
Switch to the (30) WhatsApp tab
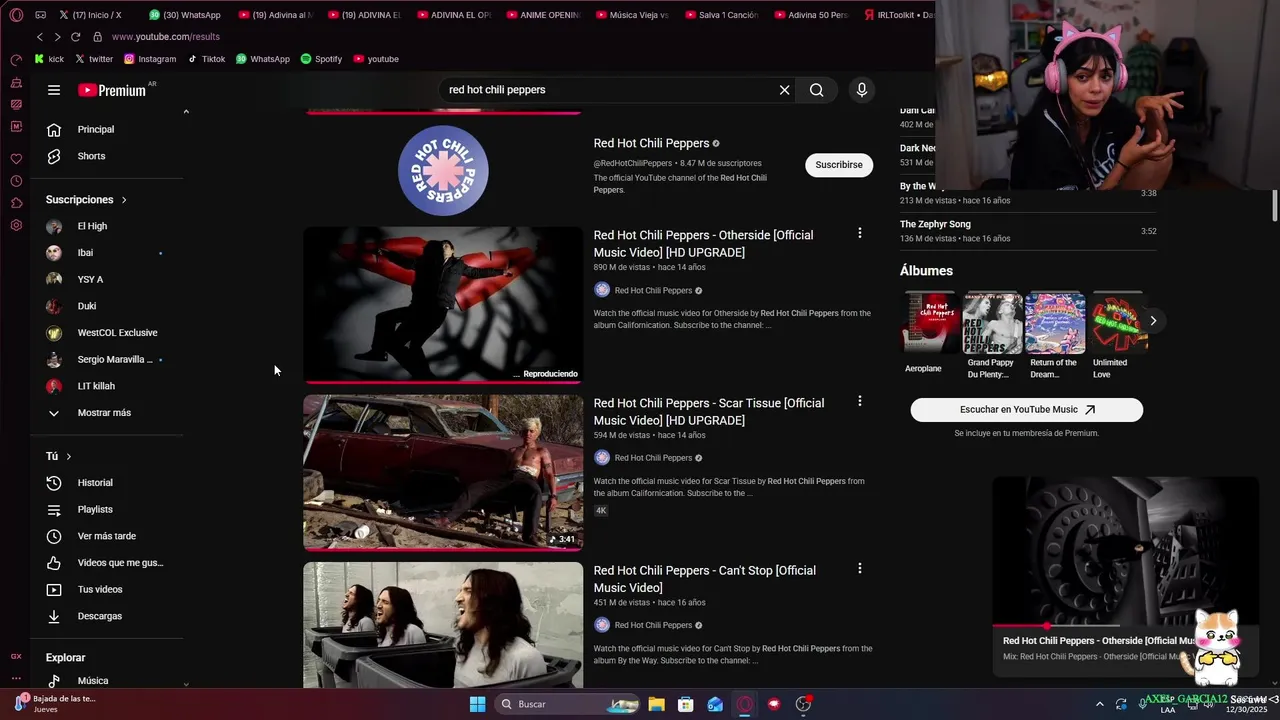coord(185,15)
